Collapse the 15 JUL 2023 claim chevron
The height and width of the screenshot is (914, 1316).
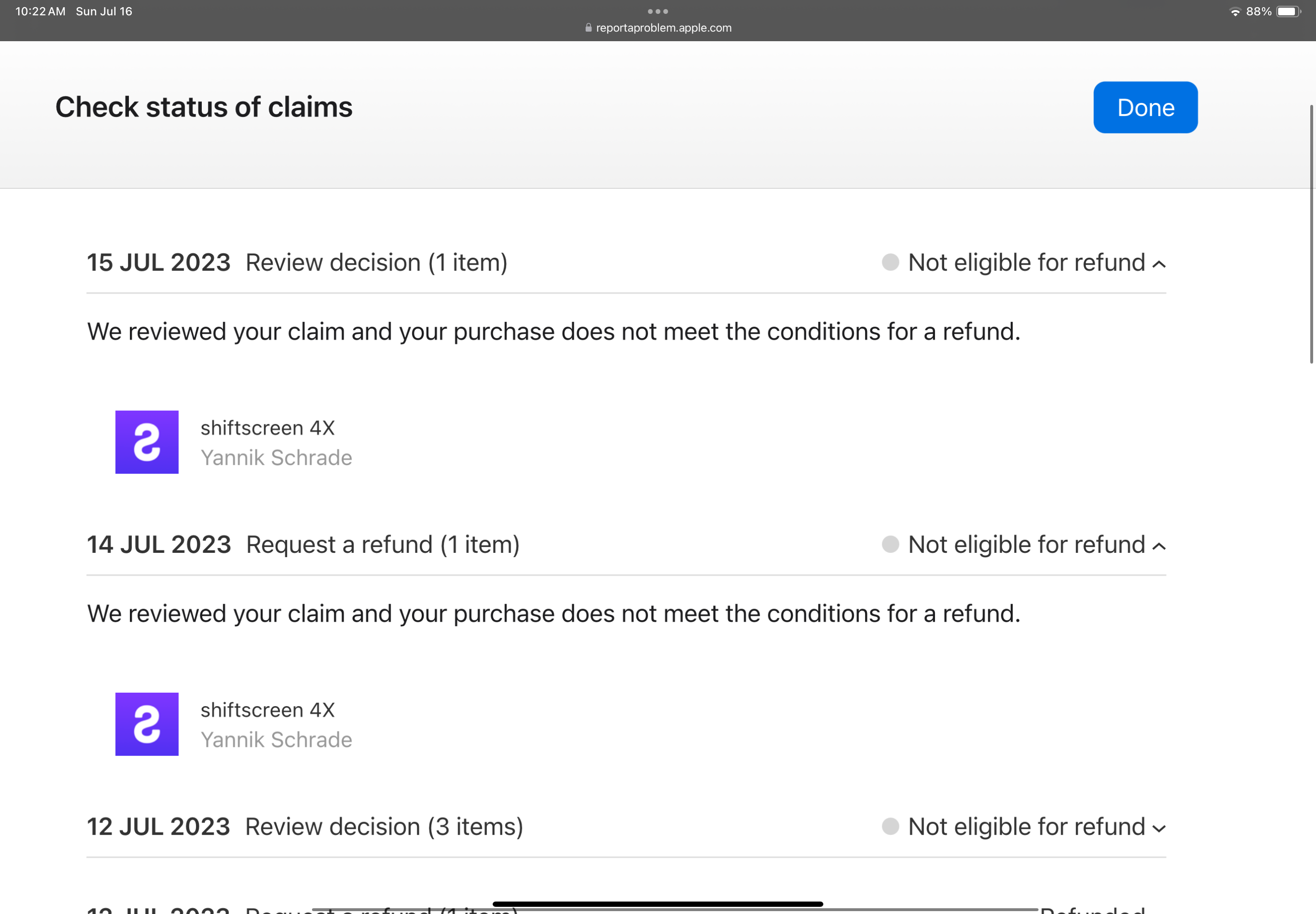(x=1158, y=264)
